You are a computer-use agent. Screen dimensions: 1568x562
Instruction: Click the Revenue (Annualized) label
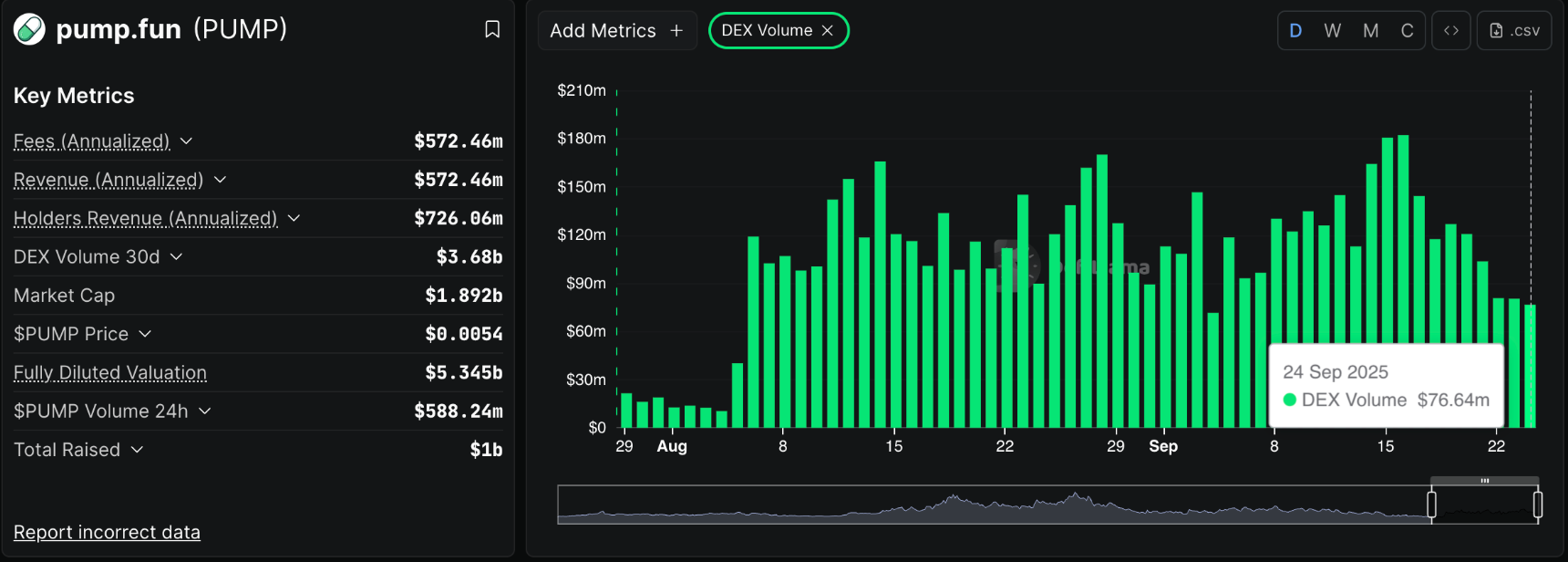[x=108, y=180]
